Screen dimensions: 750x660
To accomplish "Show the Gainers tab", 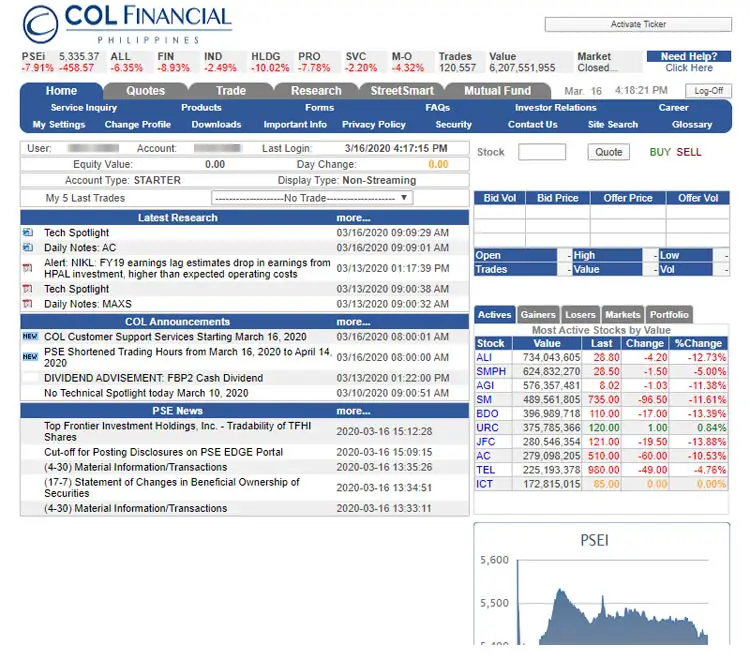I will 538,315.
